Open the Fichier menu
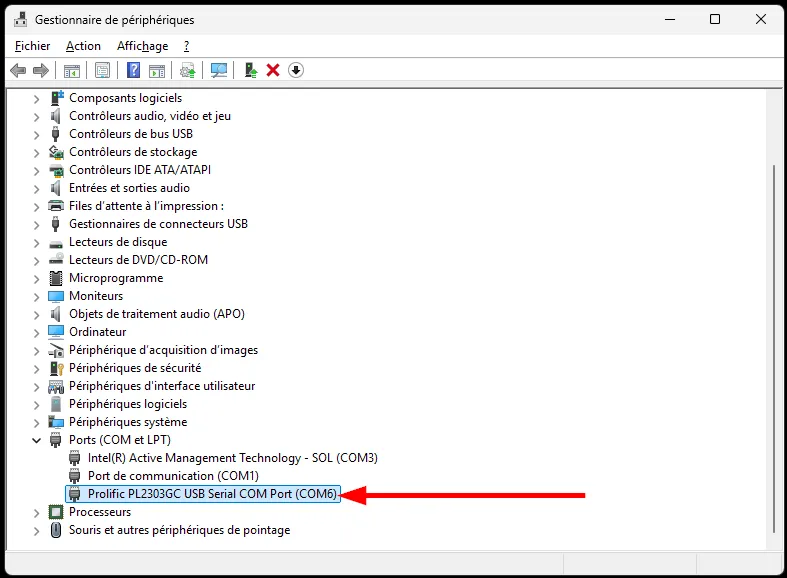Viewport: 787px width, 578px height. click(x=33, y=46)
